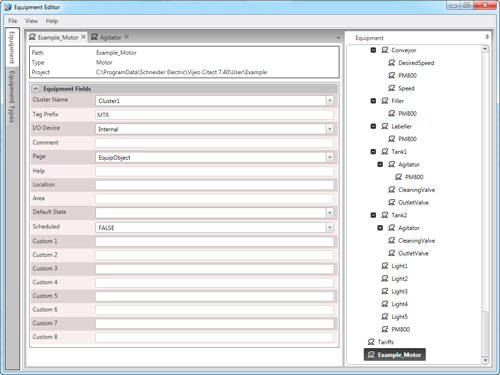Collapse the Tank1 tree node
Screen dimensions: 500x375
(x=373, y=151)
